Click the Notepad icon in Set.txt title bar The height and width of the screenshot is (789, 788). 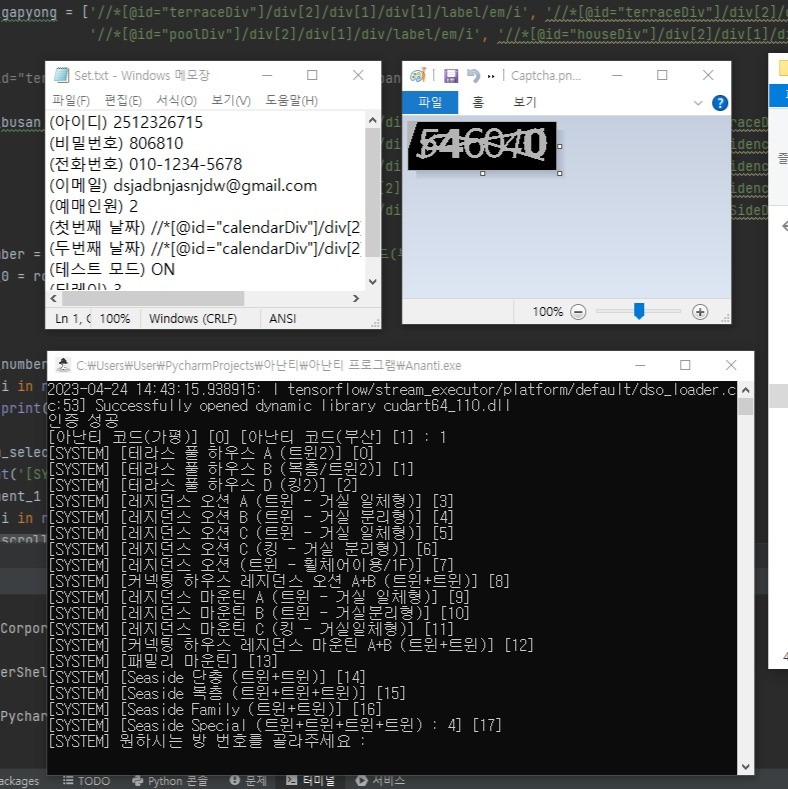[61, 75]
